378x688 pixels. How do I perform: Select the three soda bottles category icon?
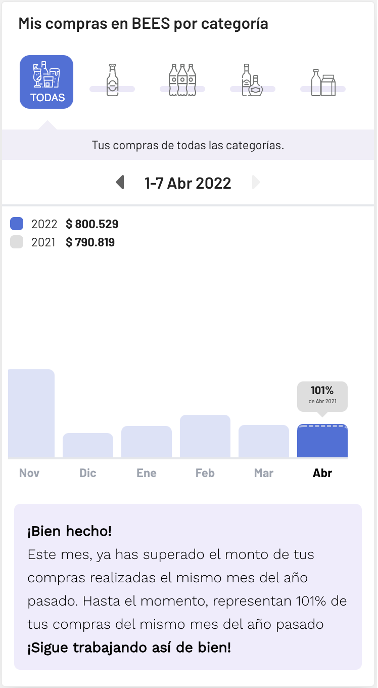(x=182, y=80)
